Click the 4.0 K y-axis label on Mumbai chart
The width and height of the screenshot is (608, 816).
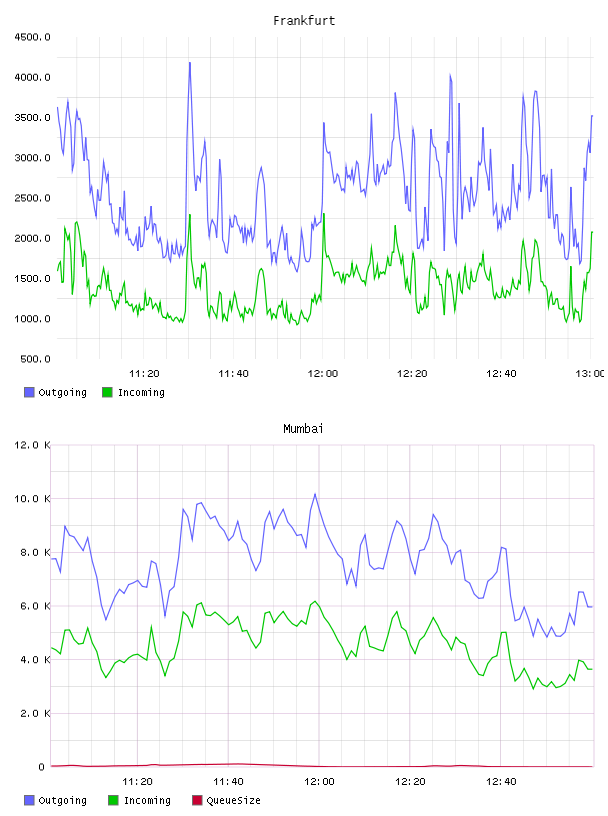[x=36, y=659]
